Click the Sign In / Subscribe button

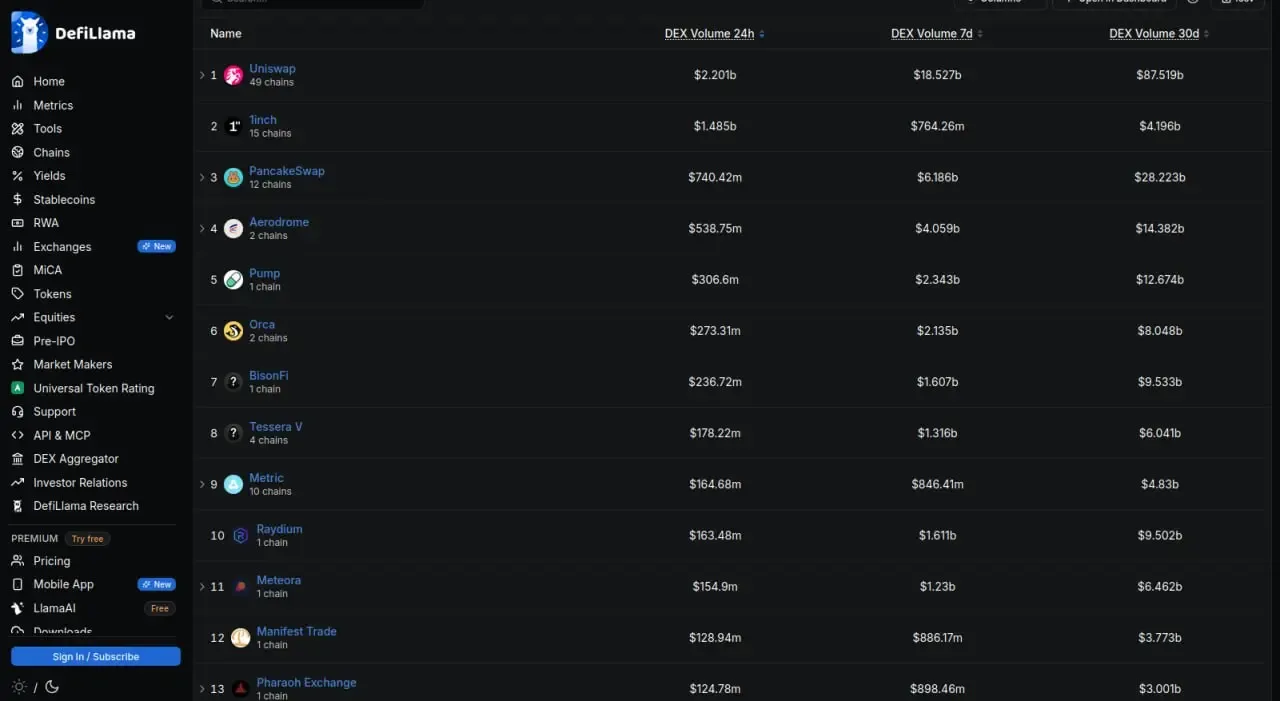[x=96, y=657]
